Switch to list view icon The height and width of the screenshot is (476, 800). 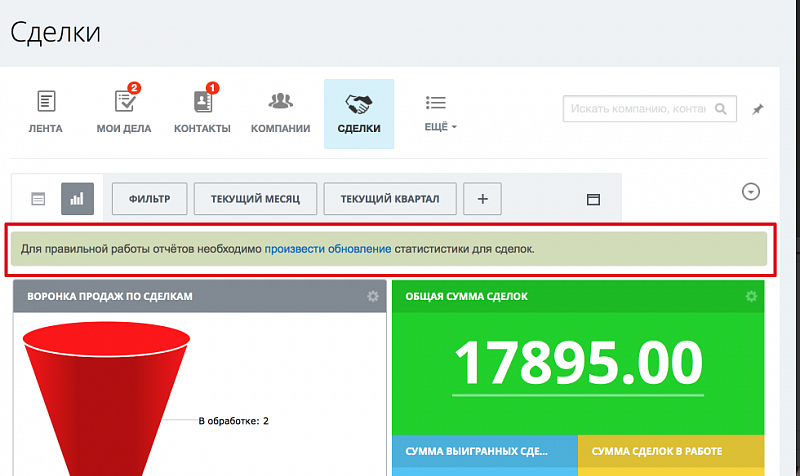tap(38, 198)
